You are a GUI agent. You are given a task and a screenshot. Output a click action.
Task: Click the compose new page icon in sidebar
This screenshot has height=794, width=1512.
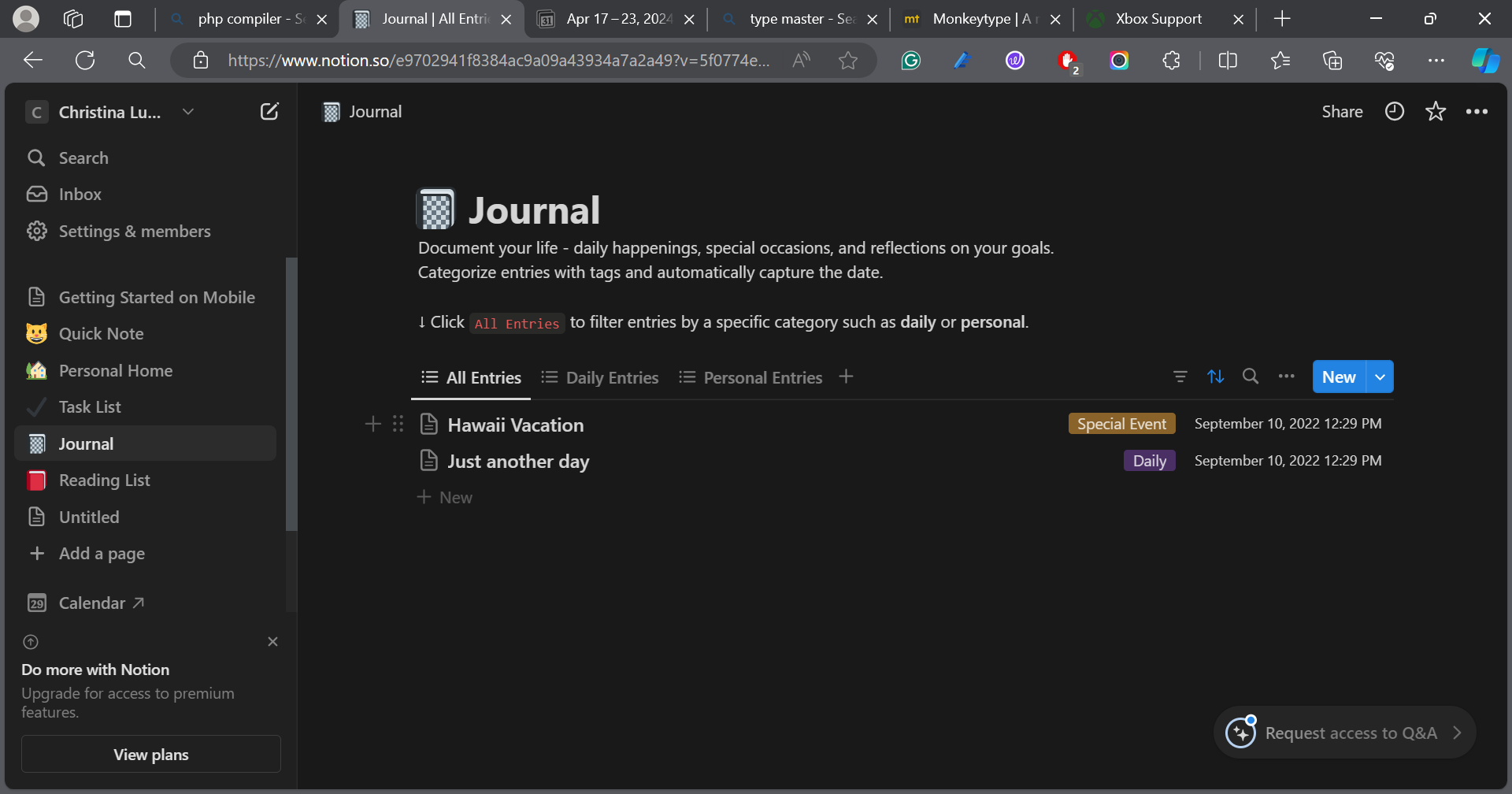269,112
